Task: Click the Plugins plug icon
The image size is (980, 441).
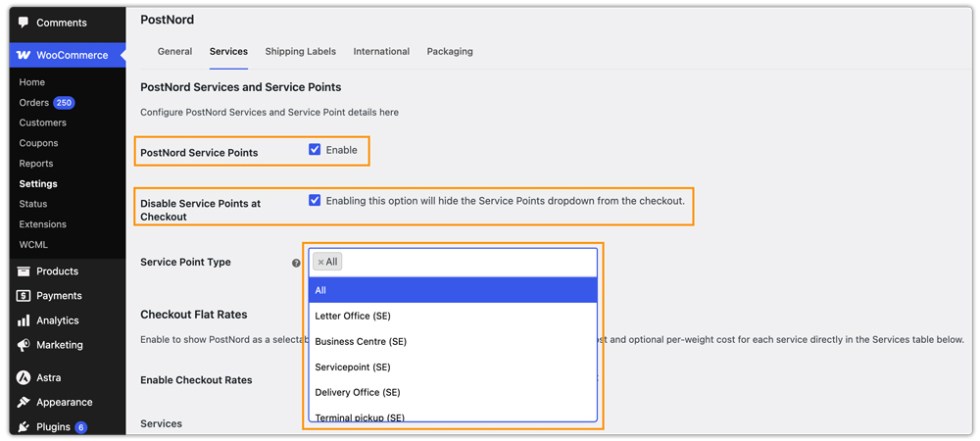Action: click(23, 427)
